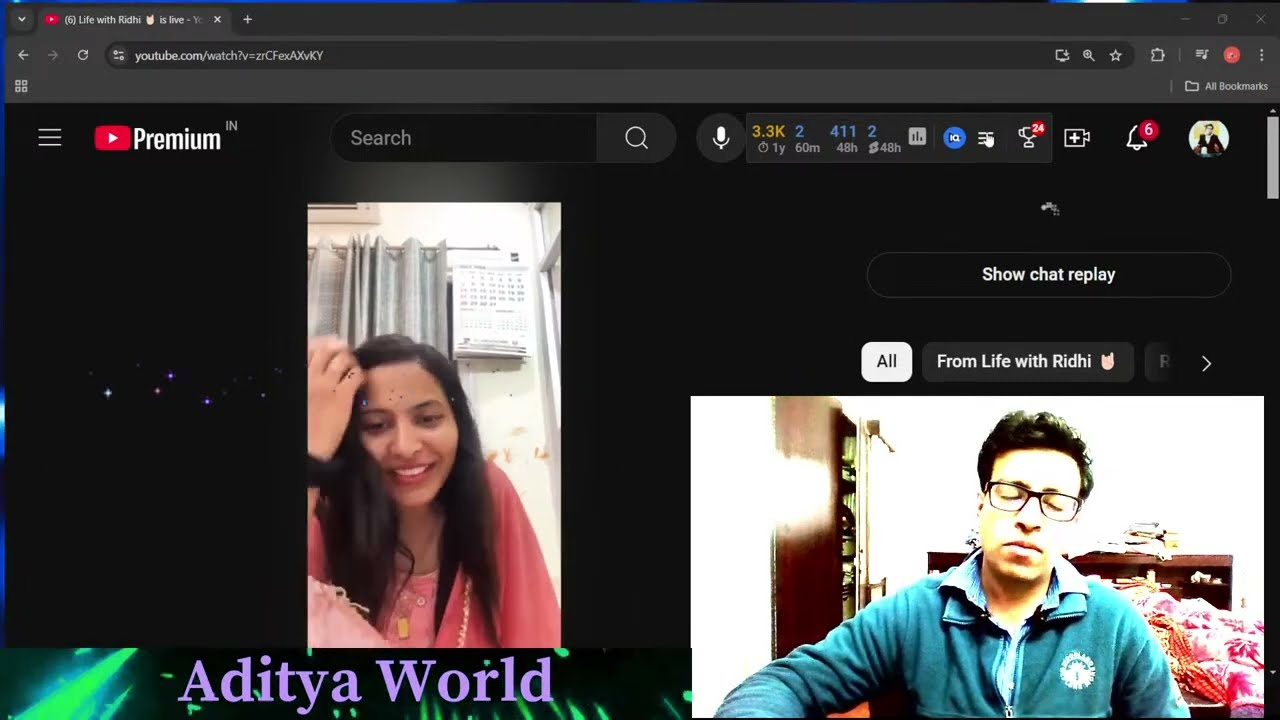Go forward in browser history
Image resolution: width=1280 pixels, height=720 pixels.
(x=53, y=55)
